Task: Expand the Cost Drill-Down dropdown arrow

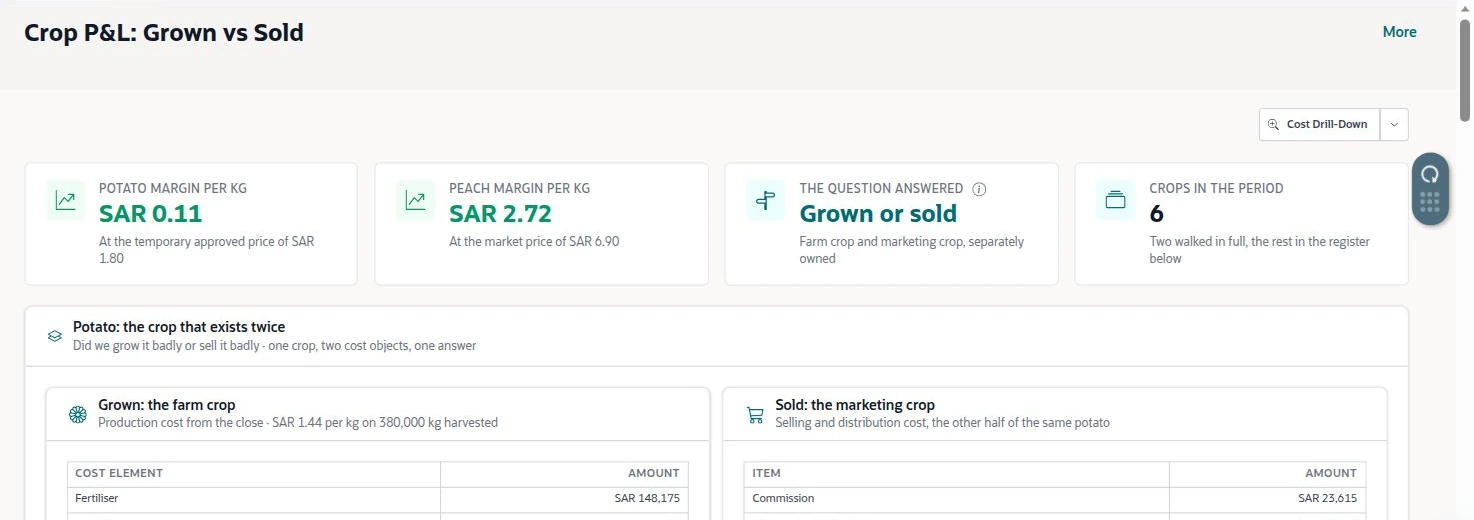Action: pos(1394,124)
